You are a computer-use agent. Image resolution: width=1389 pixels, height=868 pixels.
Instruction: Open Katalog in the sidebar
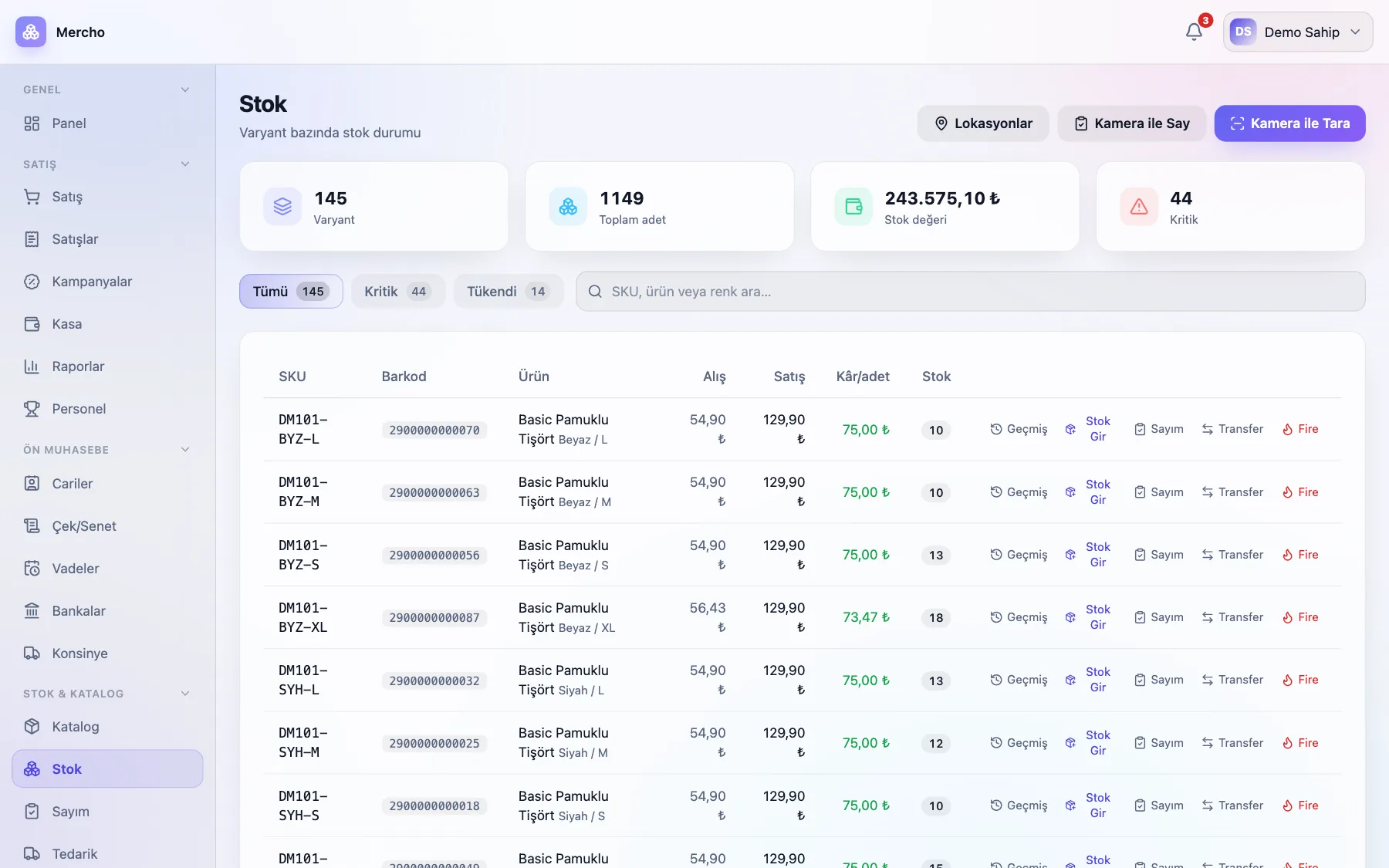(x=107, y=727)
